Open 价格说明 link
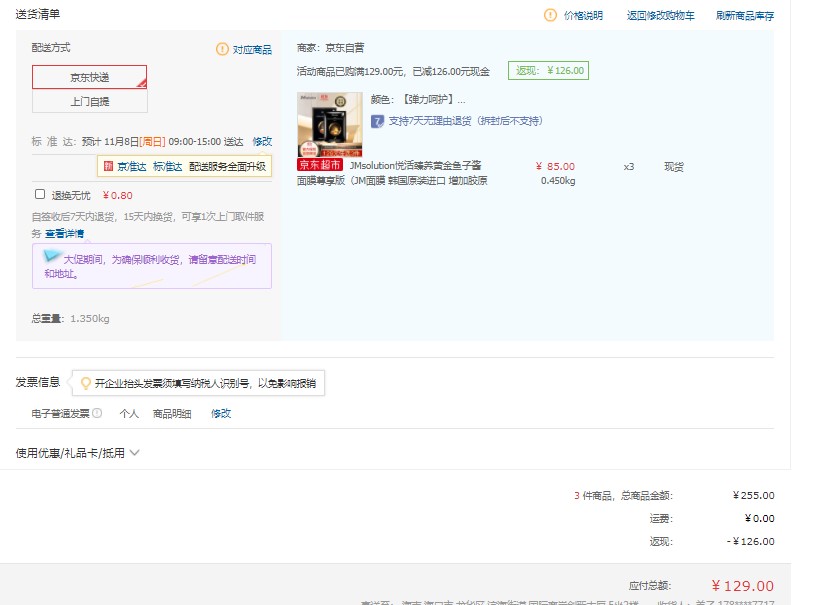 pos(583,16)
